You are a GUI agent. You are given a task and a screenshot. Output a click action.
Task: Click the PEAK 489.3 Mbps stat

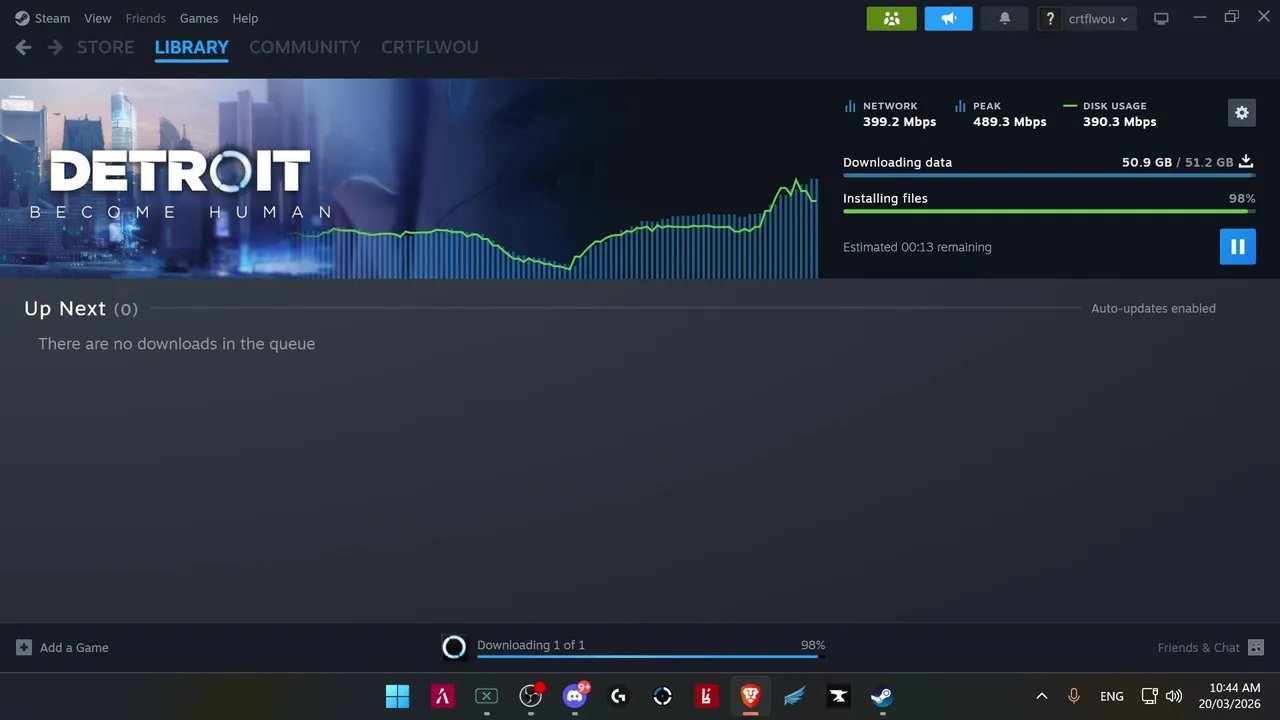pyautogui.click(x=1000, y=114)
